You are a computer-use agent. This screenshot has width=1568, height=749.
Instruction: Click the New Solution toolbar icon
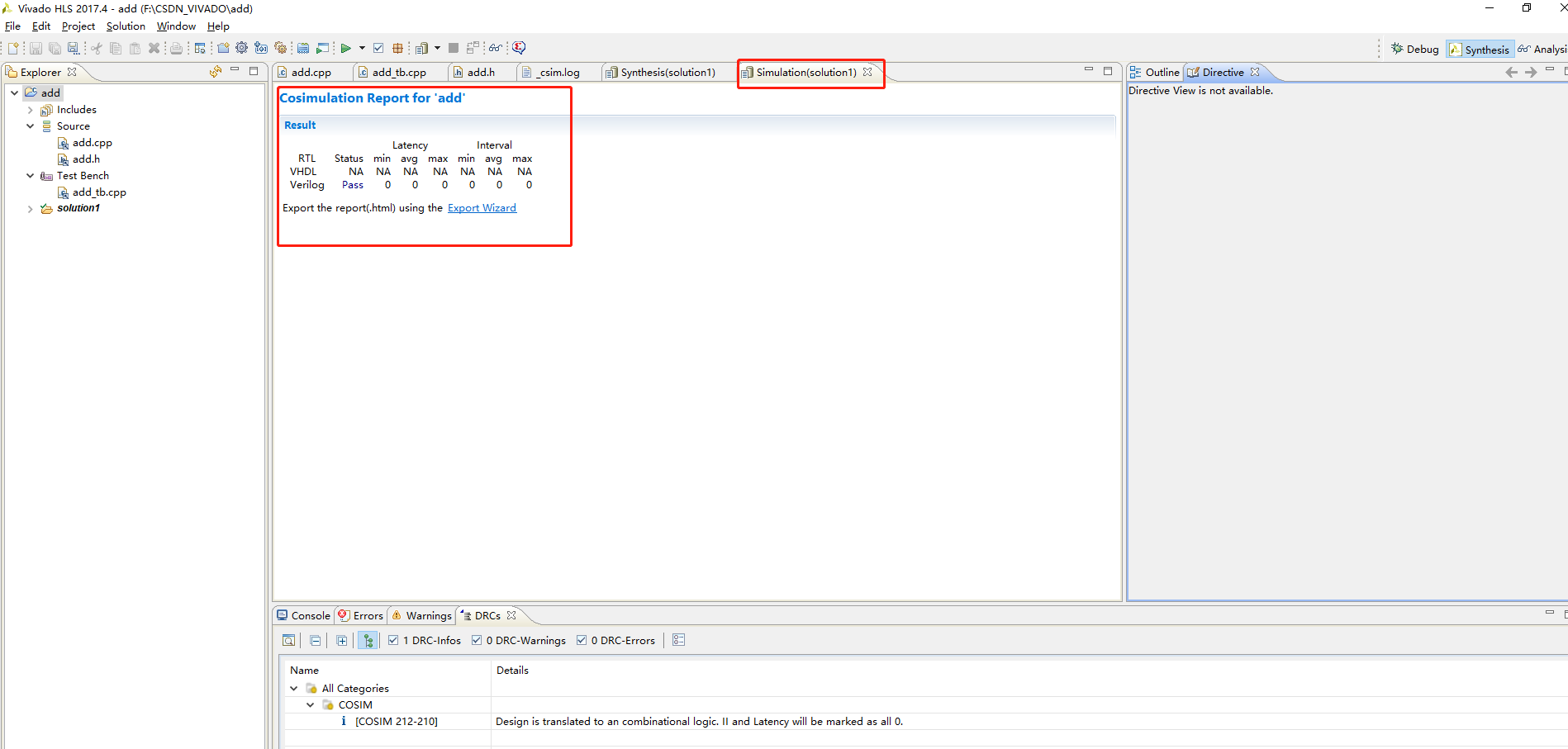click(261, 48)
